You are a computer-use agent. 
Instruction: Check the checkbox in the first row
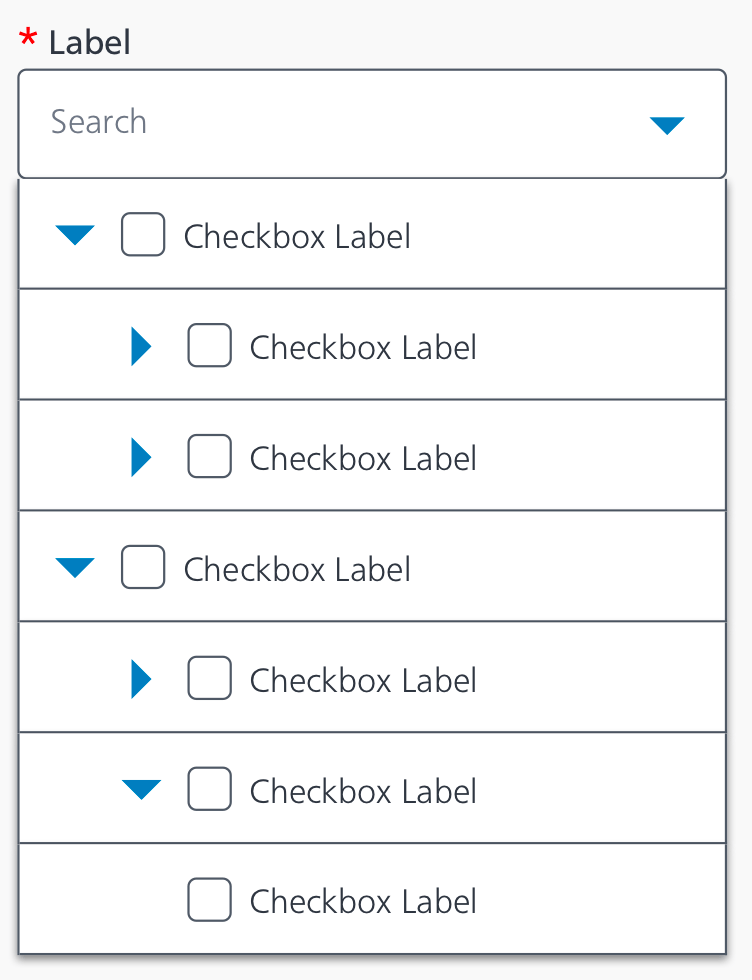(143, 236)
